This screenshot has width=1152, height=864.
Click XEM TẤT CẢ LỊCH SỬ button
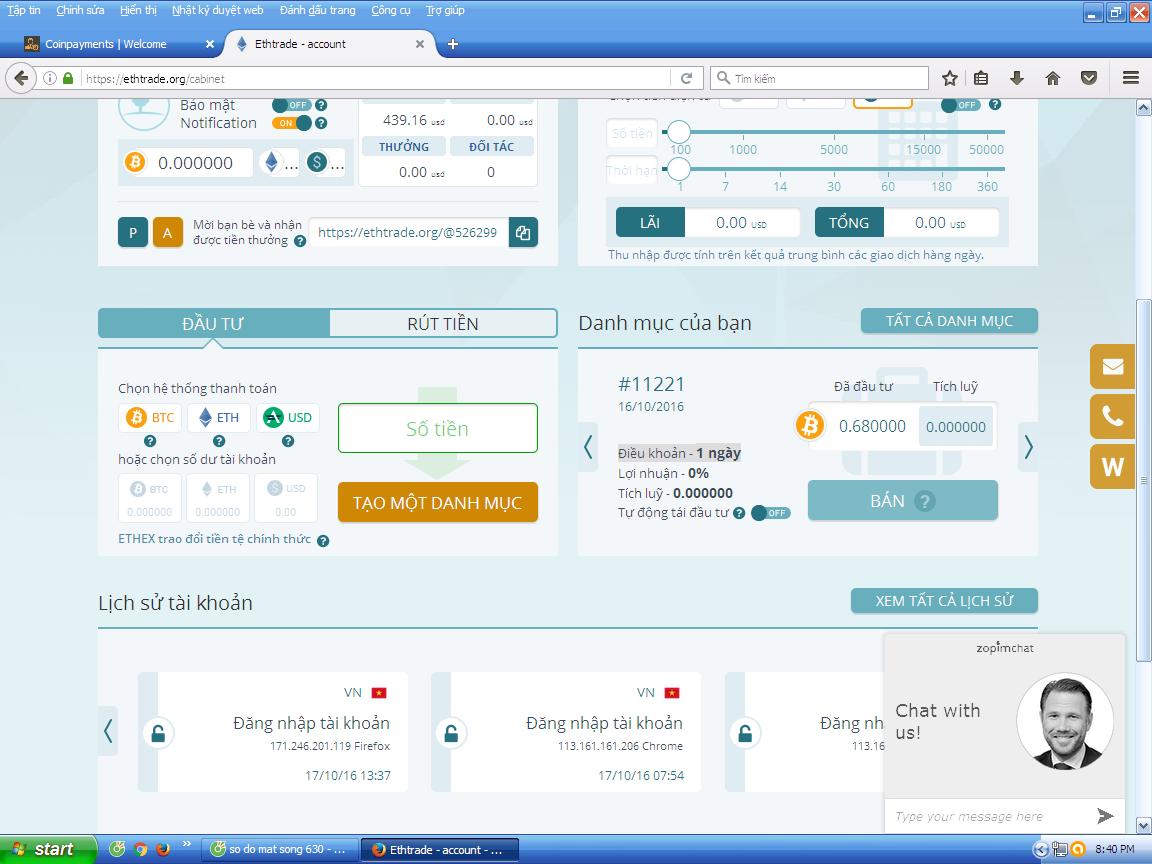944,601
